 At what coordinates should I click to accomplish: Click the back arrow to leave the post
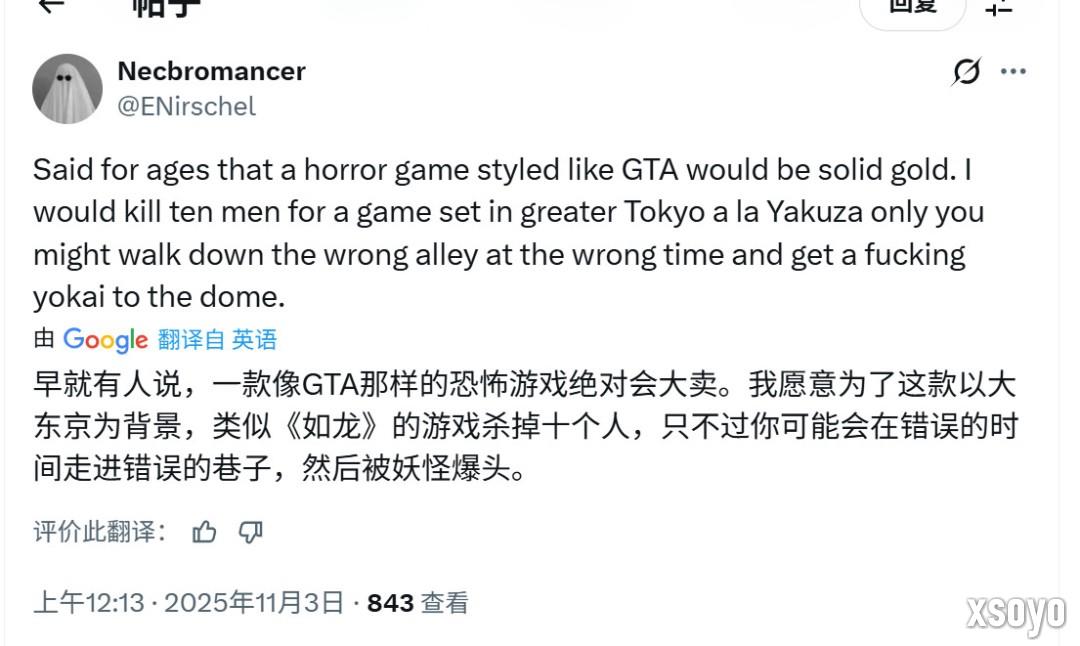coord(50,8)
